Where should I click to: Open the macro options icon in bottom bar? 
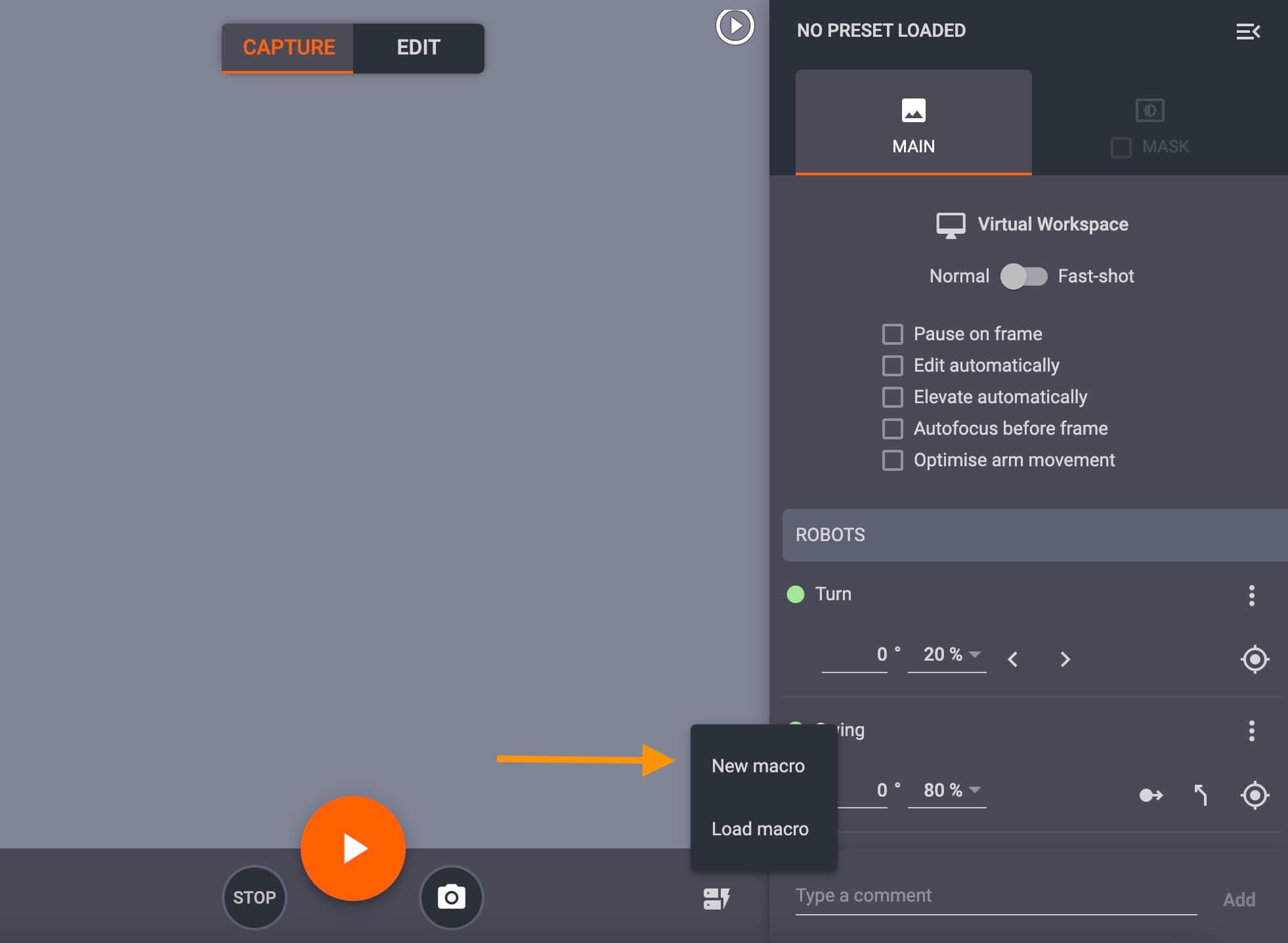click(717, 898)
